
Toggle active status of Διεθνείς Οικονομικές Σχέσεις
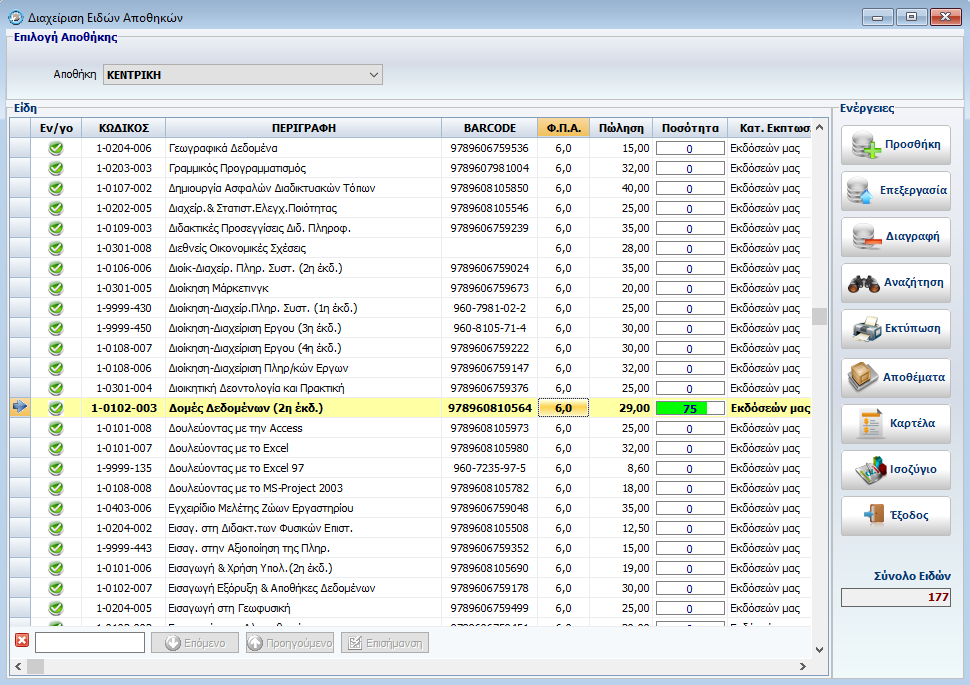(56, 248)
